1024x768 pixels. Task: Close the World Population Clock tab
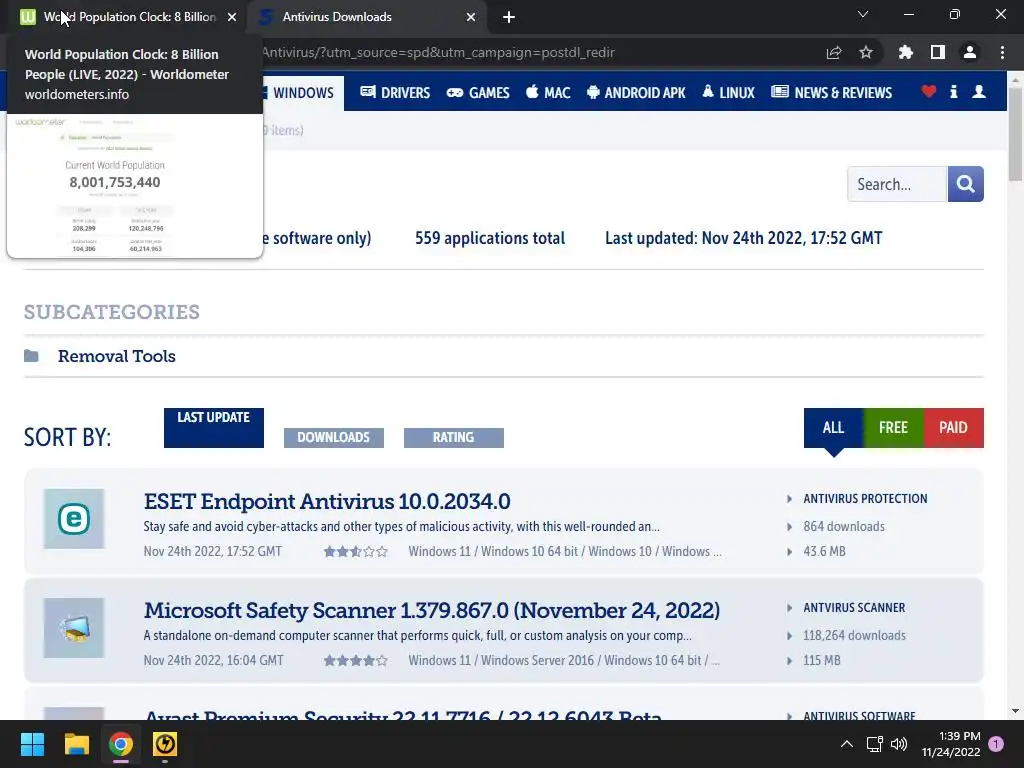click(232, 17)
